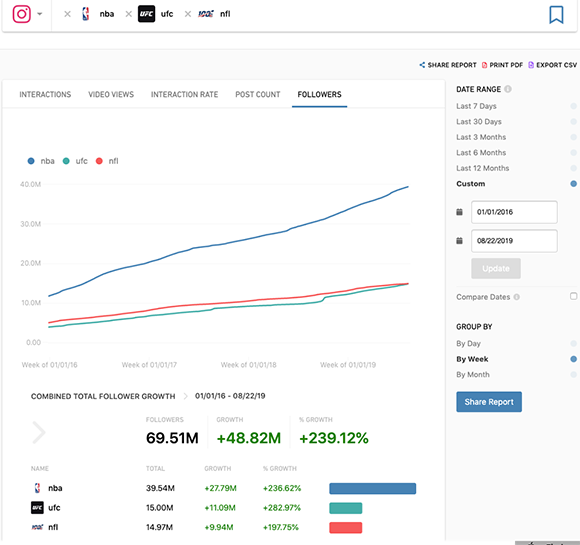Viewport: 580px width, 545px height.
Task: Select Last 7 Days date range
Action: click(x=516, y=106)
